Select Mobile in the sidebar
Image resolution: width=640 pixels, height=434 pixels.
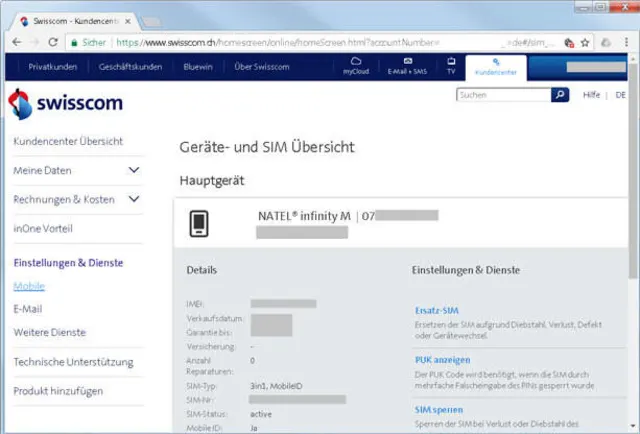(x=29, y=286)
